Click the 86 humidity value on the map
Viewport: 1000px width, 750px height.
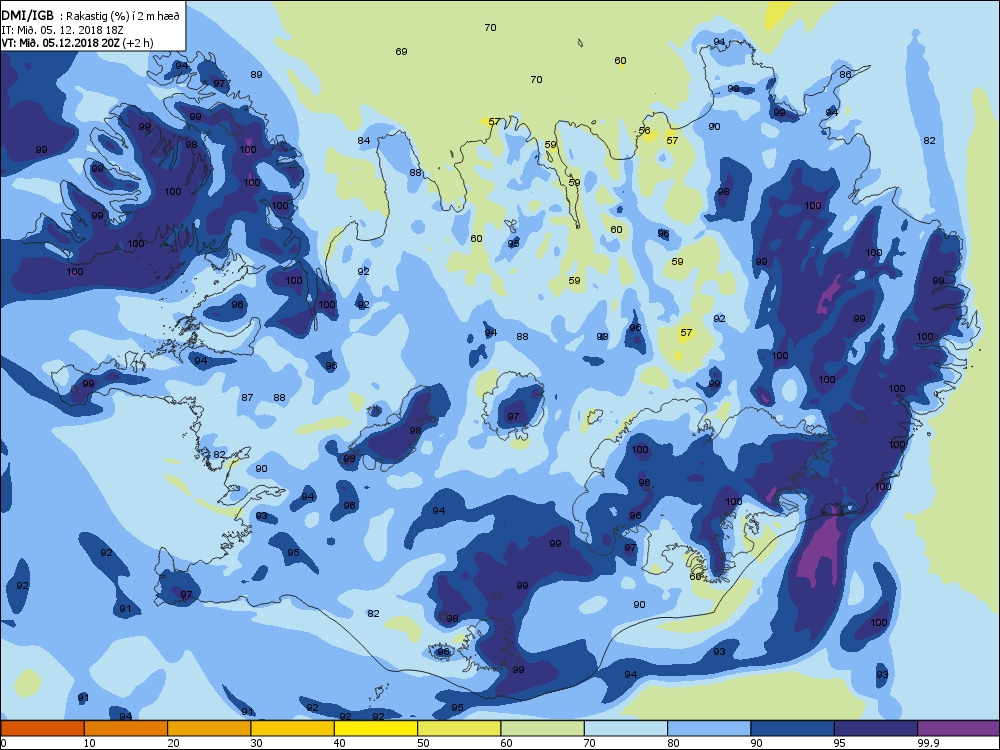[x=845, y=75]
